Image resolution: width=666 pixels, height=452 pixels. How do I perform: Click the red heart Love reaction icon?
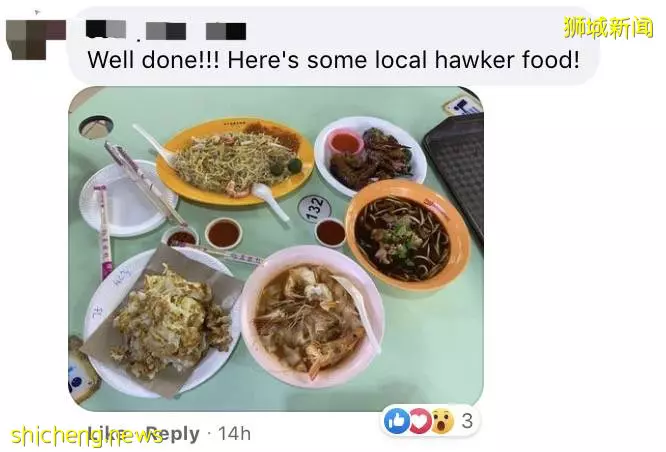[419, 421]
